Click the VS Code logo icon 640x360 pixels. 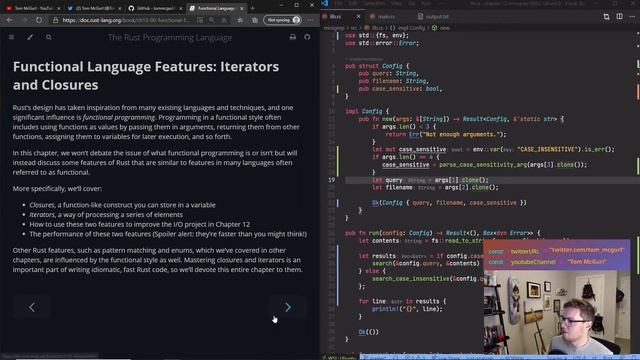(x=325, y=3)
